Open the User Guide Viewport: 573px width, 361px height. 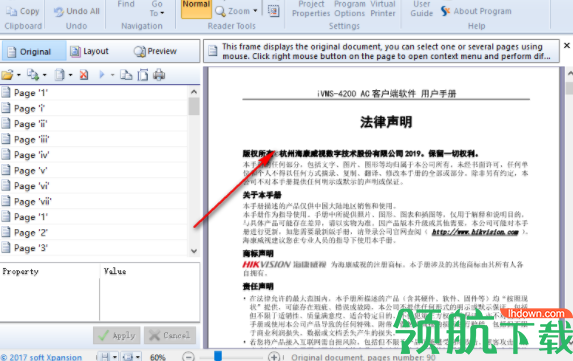click(x=422, y=9)
